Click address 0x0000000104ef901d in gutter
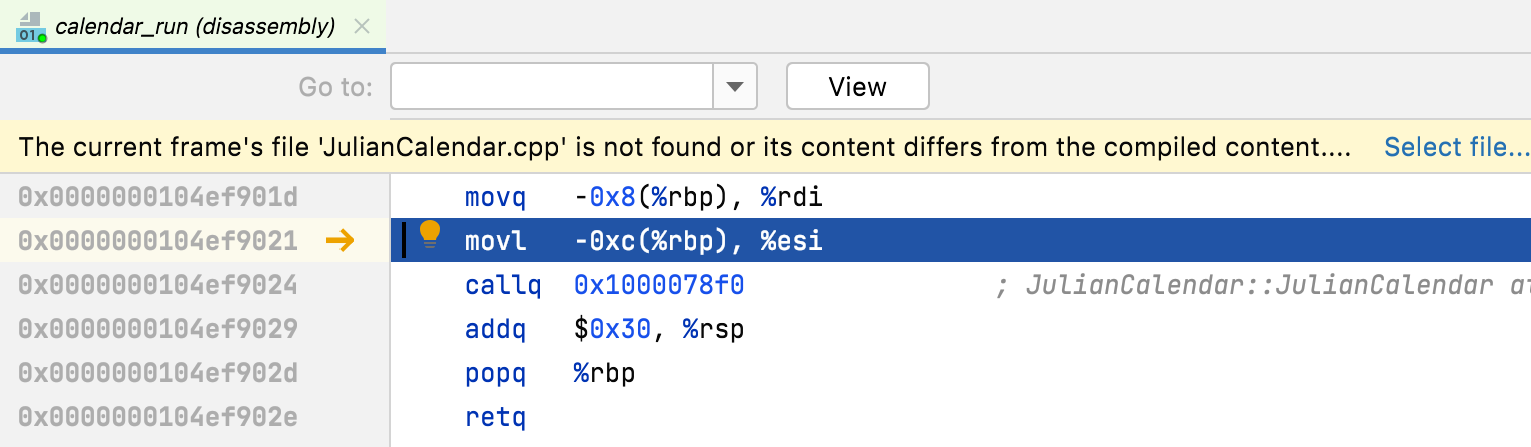 (x=158, y=197)
